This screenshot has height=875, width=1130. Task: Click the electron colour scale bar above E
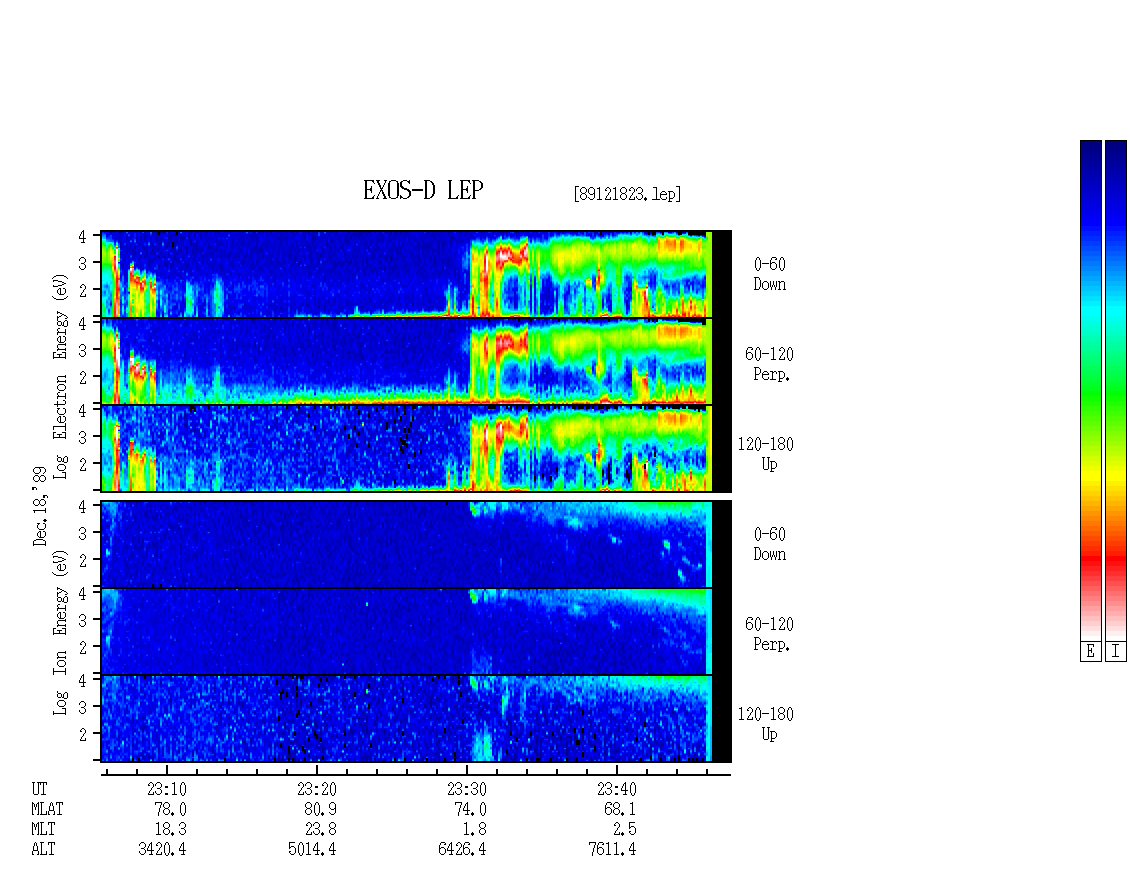click(x=1090, y=389)
